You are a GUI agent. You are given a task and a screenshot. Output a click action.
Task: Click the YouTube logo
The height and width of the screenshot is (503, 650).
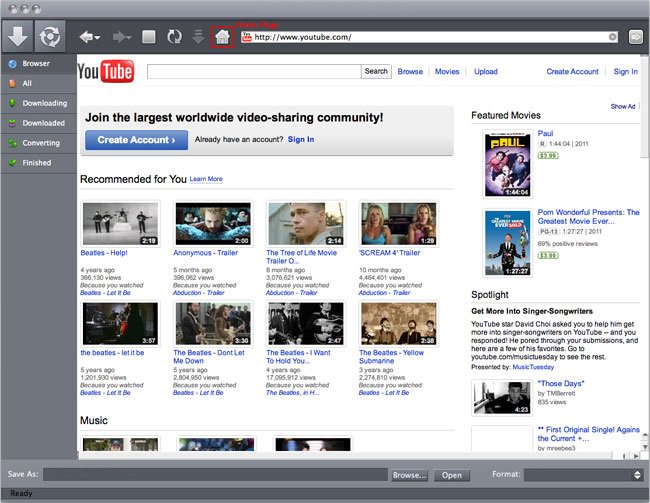106,71
